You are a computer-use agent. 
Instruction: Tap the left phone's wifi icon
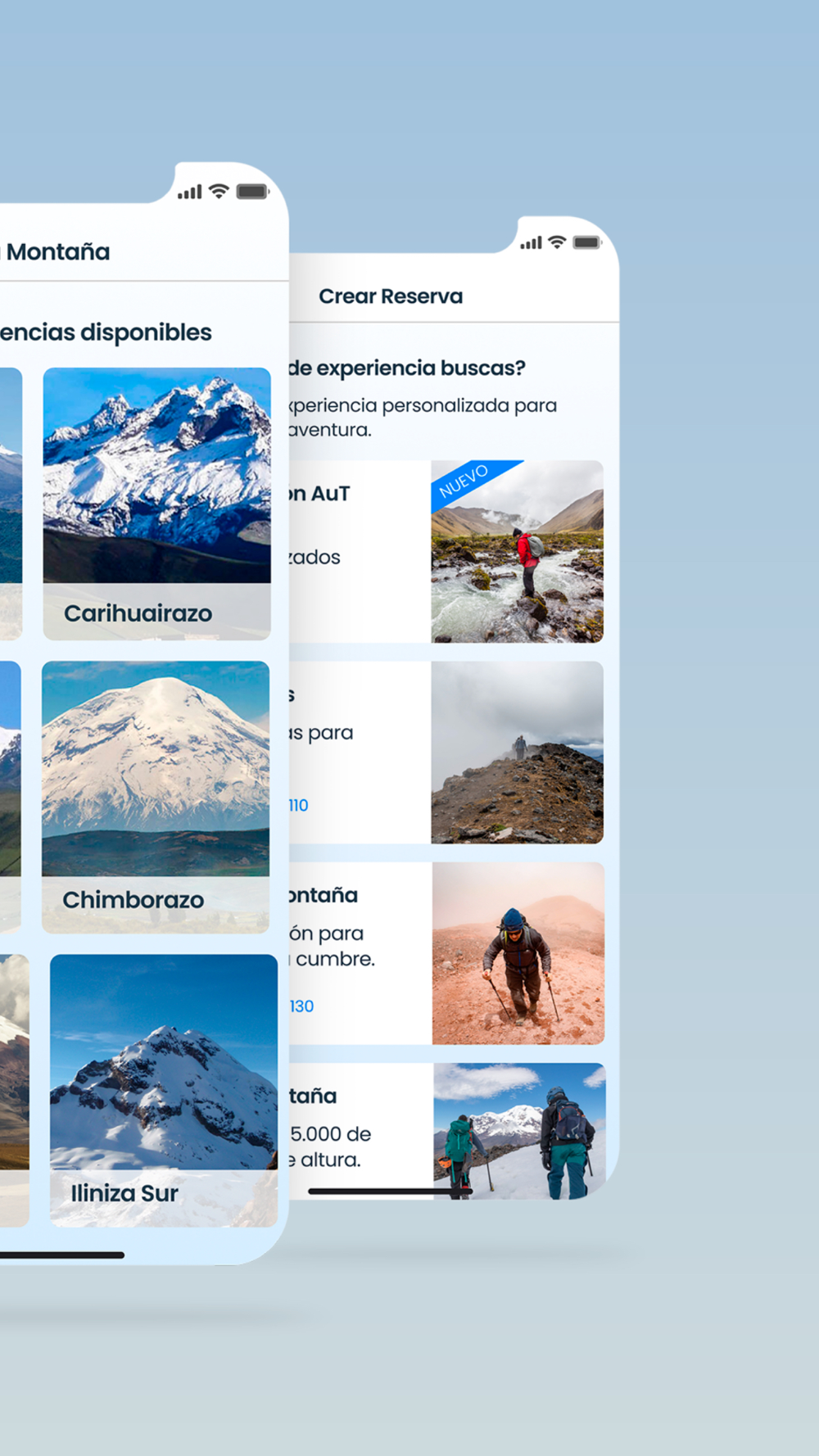point(219,191)
